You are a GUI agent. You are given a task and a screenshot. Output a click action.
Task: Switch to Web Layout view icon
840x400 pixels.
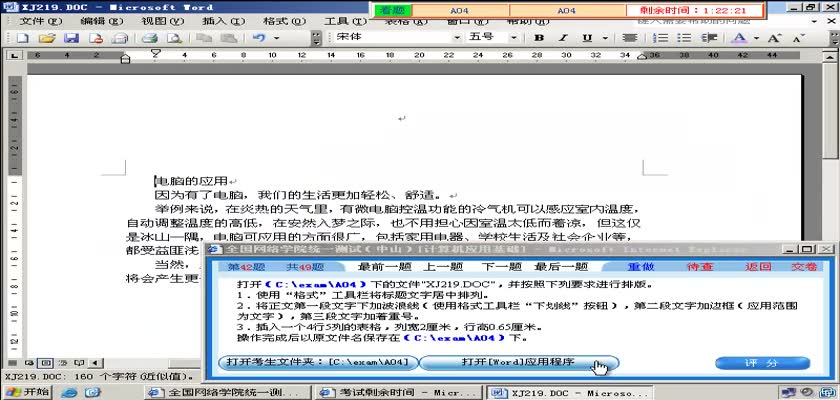(29, 363)
